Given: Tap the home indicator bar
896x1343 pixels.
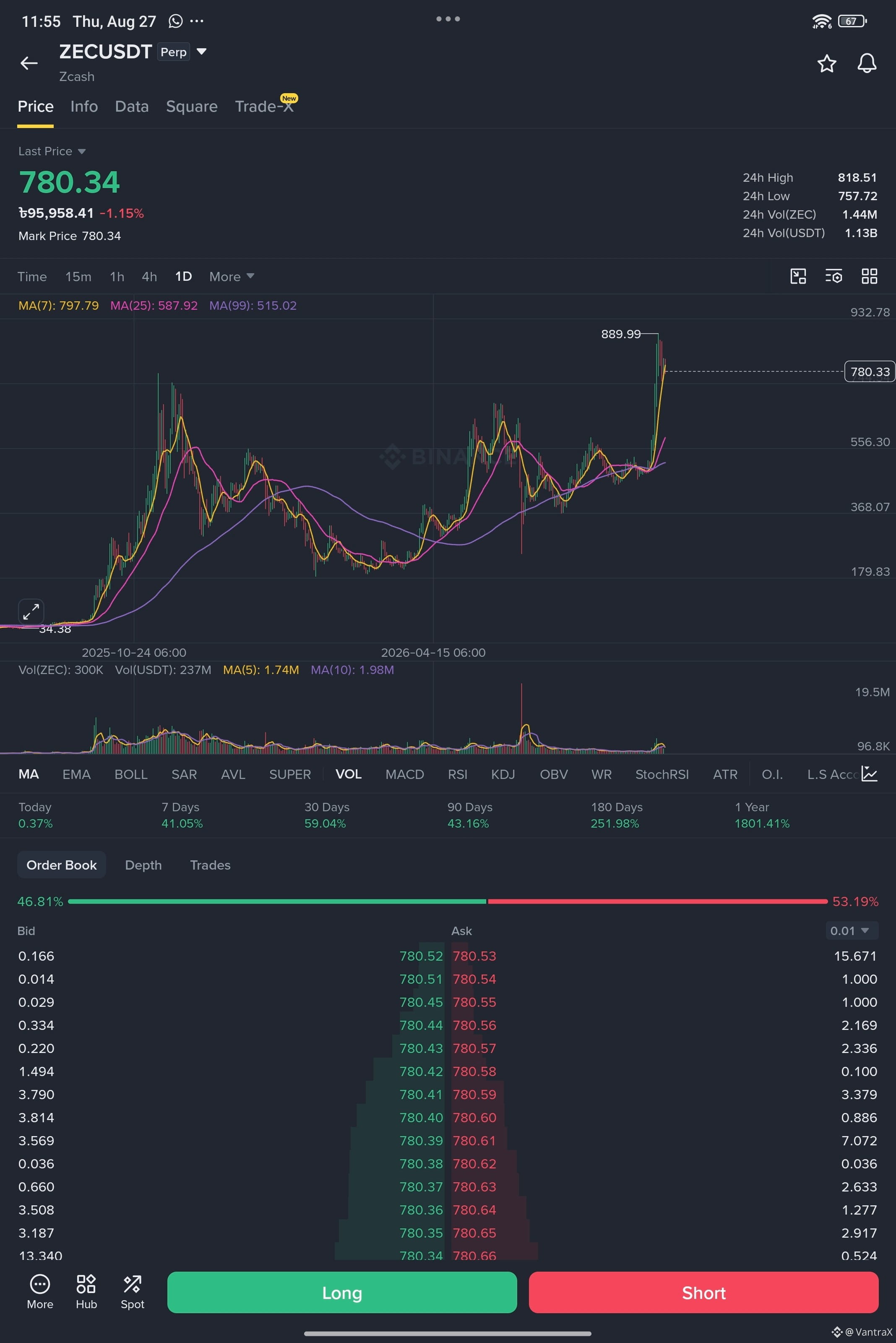Looking at the screenshot, I should 448,1334.
